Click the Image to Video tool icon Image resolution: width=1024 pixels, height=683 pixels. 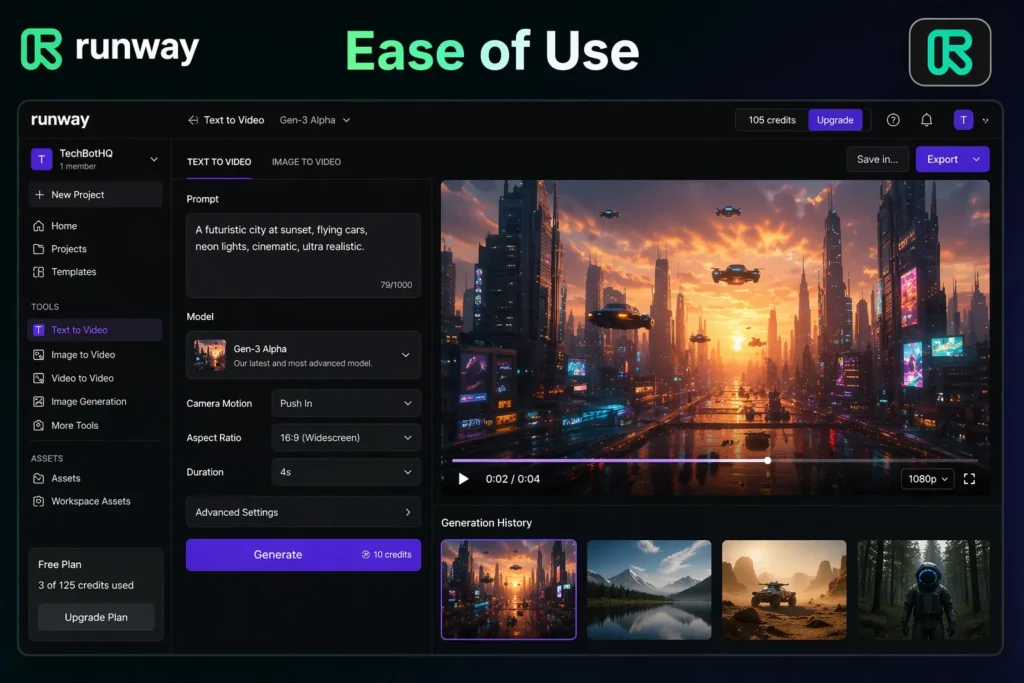click(x=39, y=355)
